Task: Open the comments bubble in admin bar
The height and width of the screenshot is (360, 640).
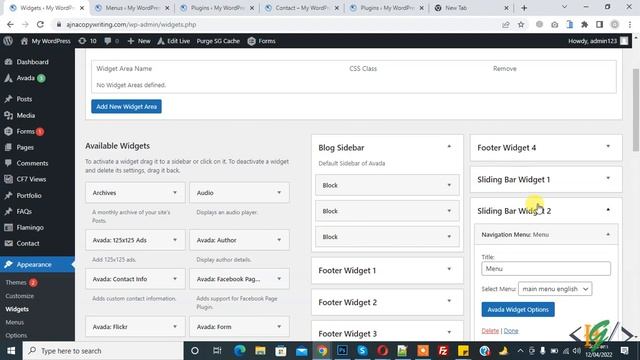Action: click(111, 41)
